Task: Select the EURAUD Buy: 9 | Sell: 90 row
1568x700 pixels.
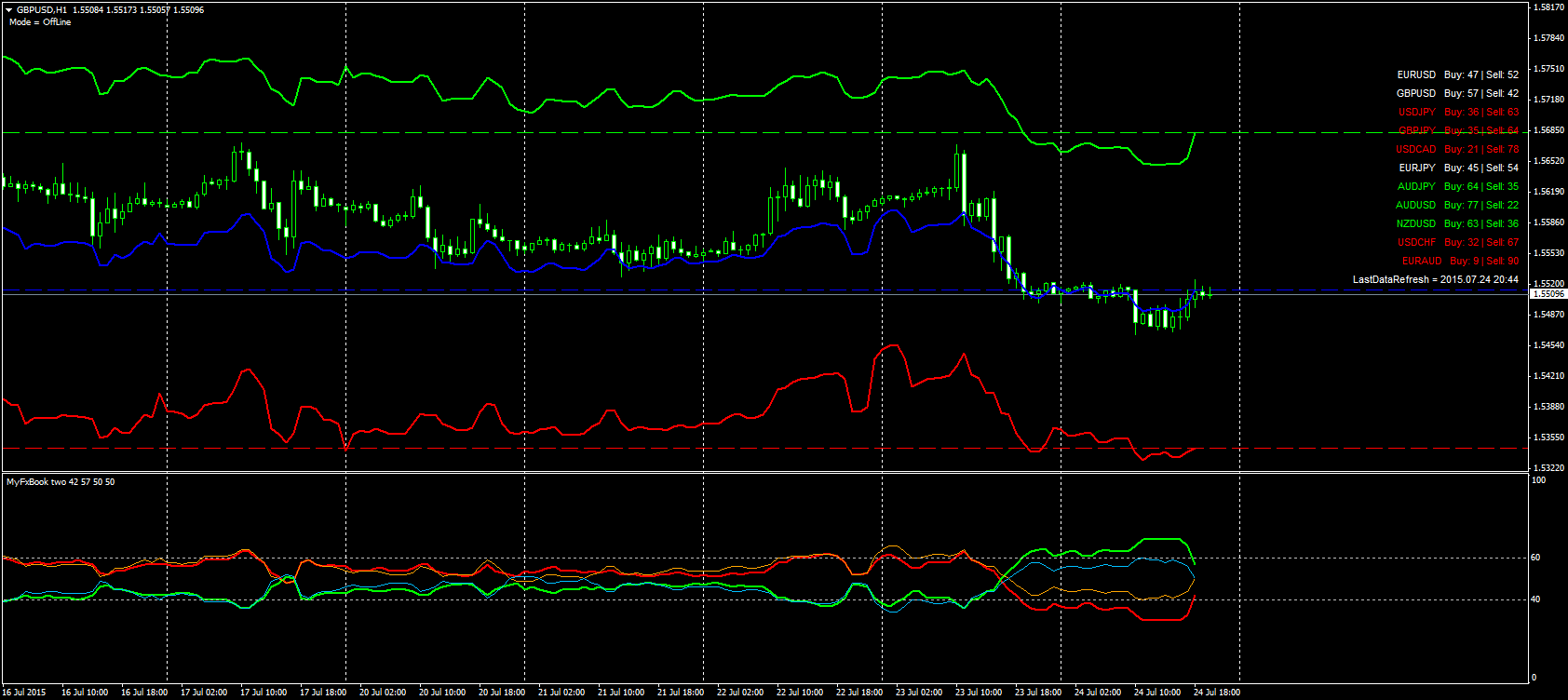Action: pos(1460,261)
